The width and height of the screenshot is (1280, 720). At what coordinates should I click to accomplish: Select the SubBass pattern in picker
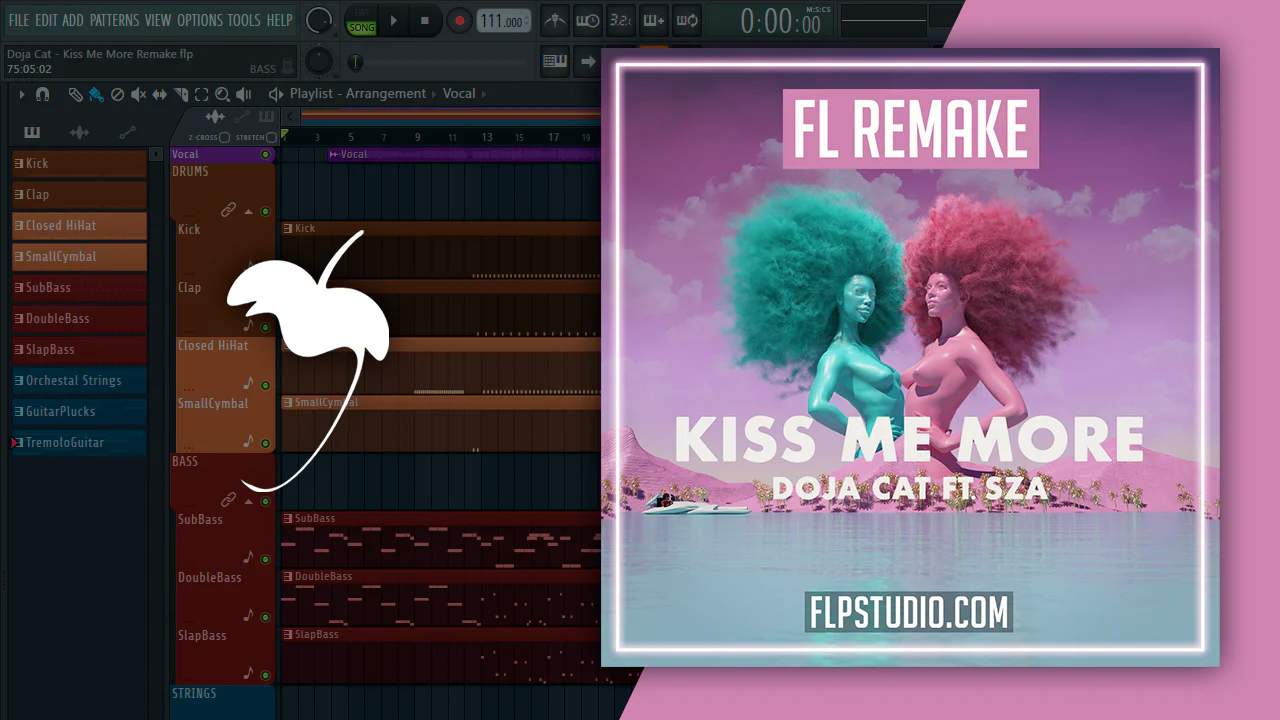pos(79,287)
